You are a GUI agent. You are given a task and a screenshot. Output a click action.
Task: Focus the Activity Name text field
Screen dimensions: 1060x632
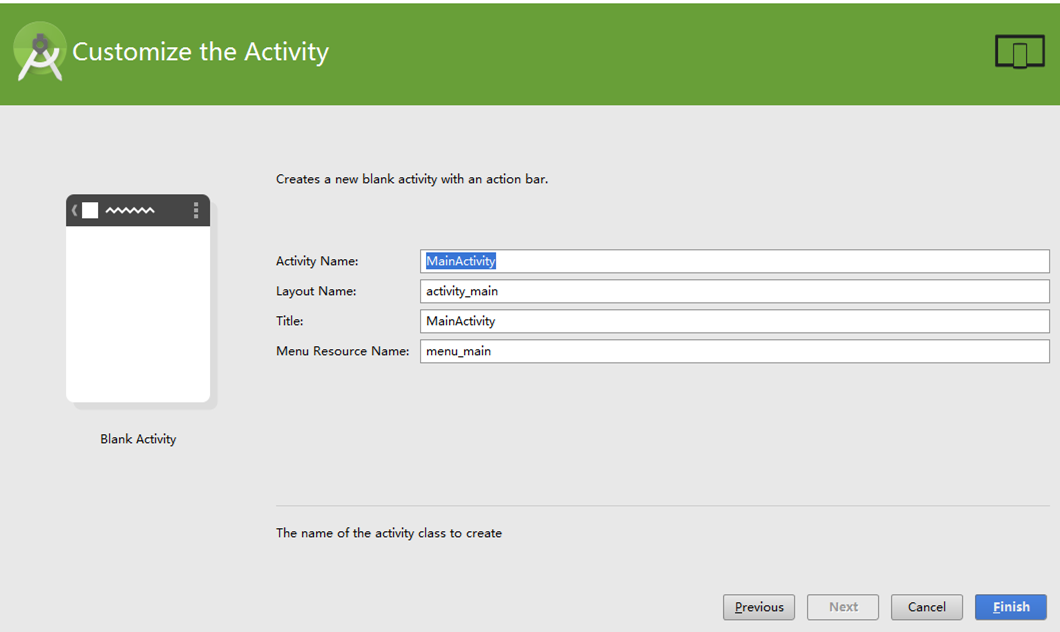(x=734, y=261)
